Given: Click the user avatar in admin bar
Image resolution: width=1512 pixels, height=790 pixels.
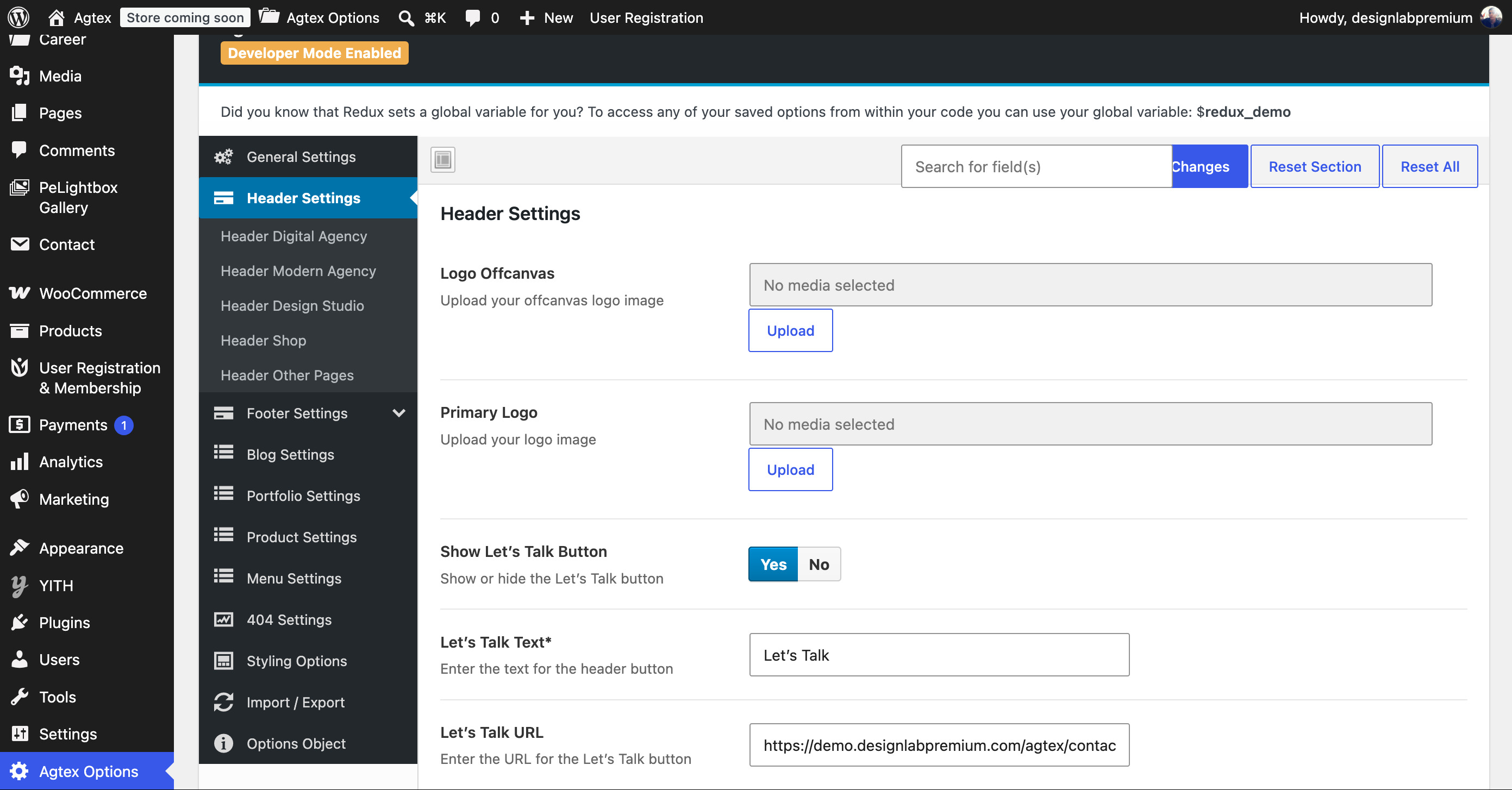Looking at the screenshot, I should click(1491, 17).
